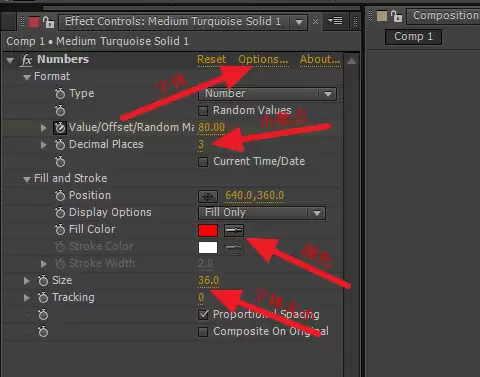The height and width of the screenshot is (377, 480).
Task: Open the Effect Controls panel menu icon
Action: 335,21
